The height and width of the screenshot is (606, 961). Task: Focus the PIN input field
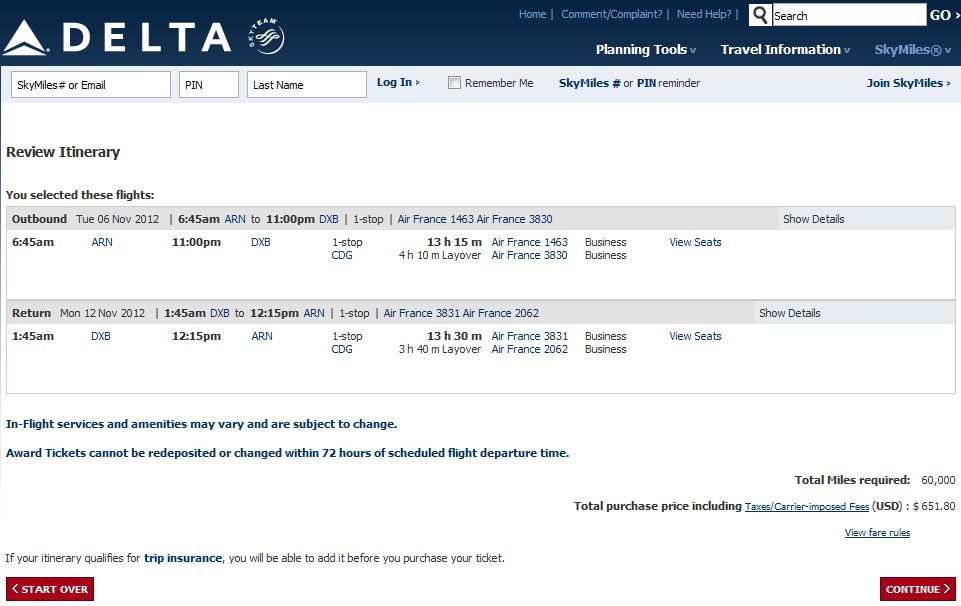tap(209, 85)
